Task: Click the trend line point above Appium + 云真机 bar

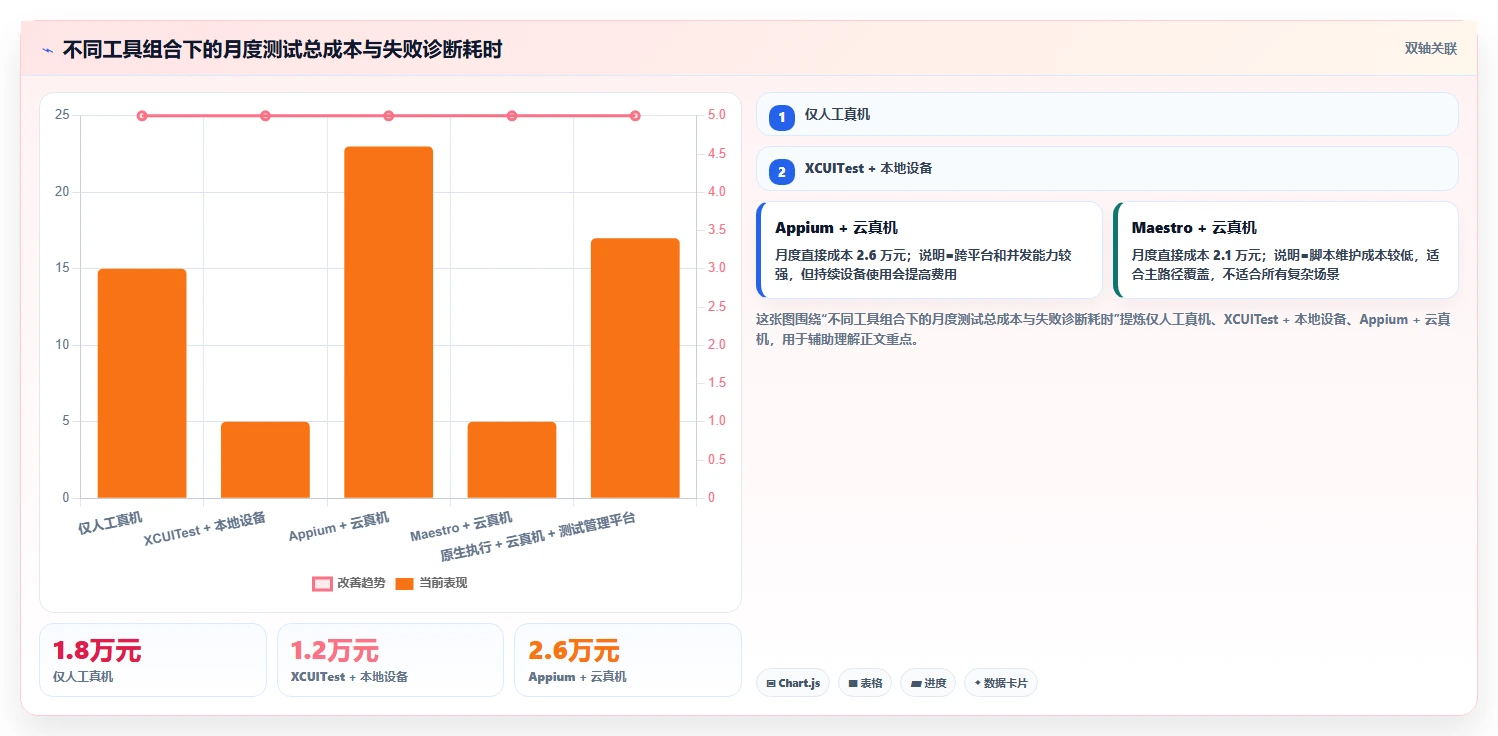Action: pyautogui.click(x=388, y=116)
